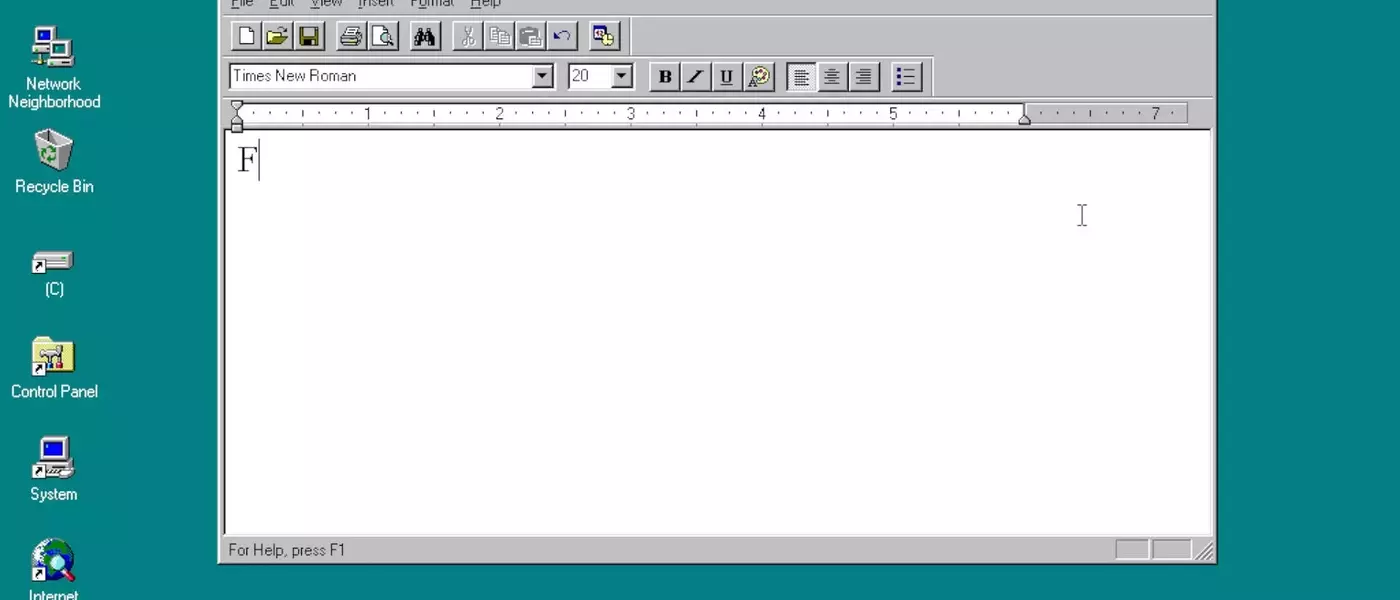
Task: Click the Copy icon in the toolbar
Action: coord(499,37)
